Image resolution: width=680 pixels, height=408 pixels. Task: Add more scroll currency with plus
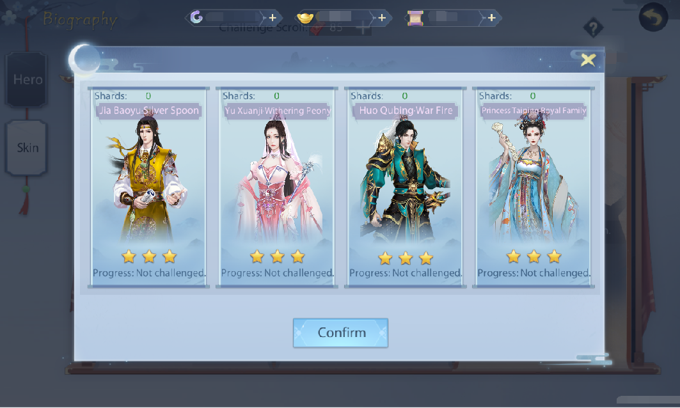491,18
